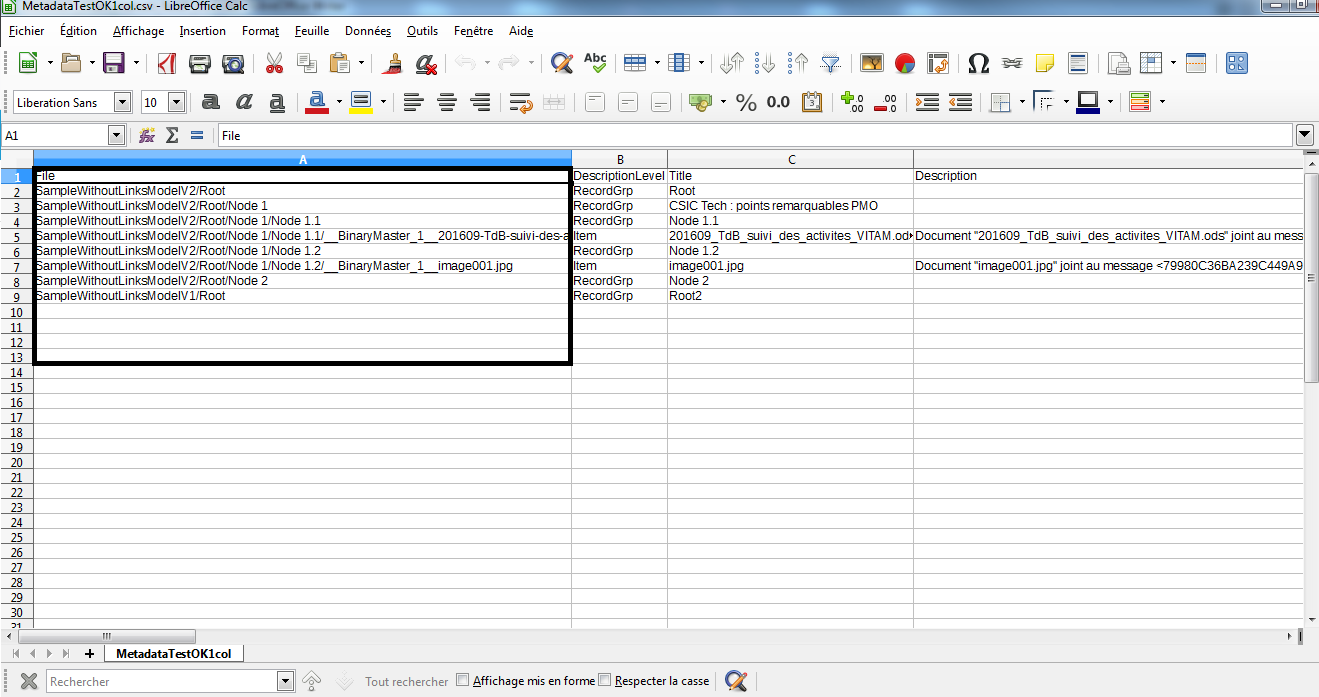Open special character Omega dialog
The height and width of the screenshot is (697, 1319).
coord(979,64)
